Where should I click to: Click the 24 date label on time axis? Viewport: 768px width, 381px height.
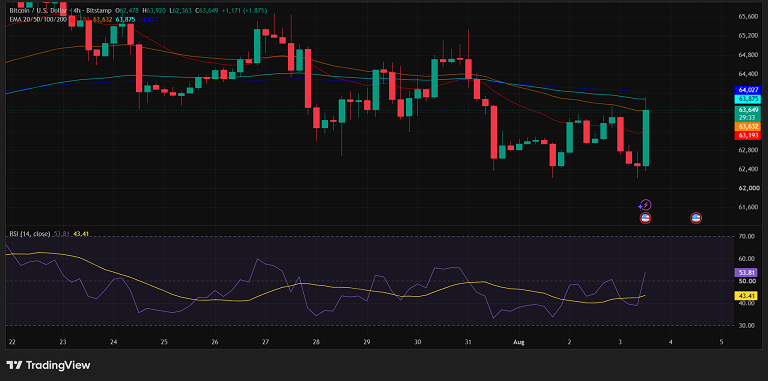pyautogui.click(x=113, y=342)
